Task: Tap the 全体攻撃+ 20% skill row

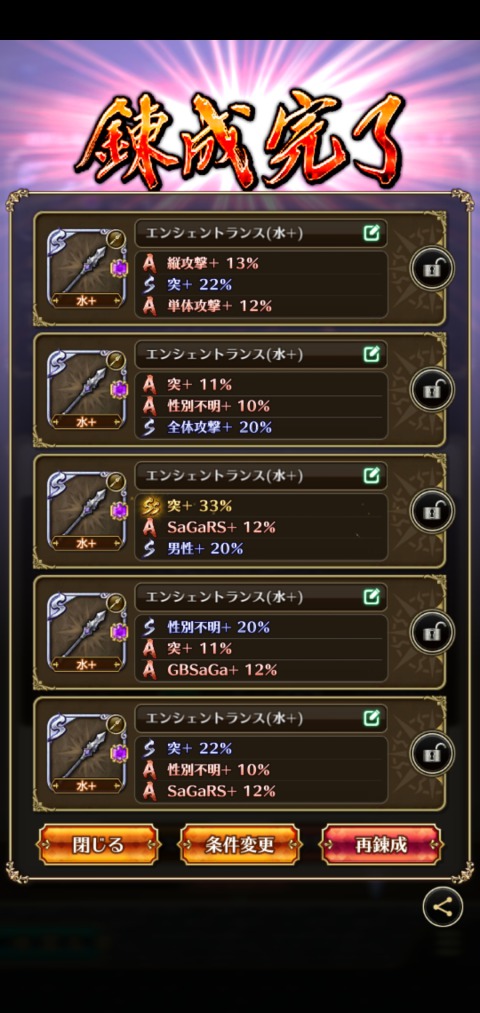Action: pos(261,427)
